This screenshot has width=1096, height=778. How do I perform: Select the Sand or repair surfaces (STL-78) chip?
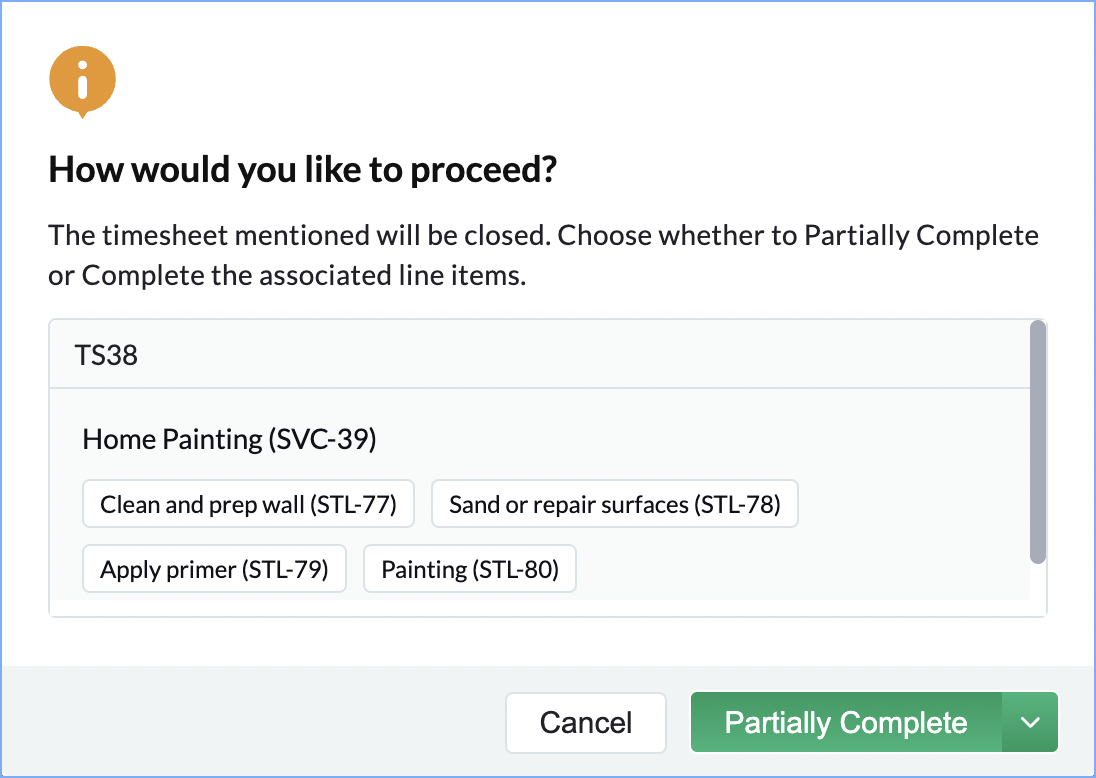[x=614, y=504]
